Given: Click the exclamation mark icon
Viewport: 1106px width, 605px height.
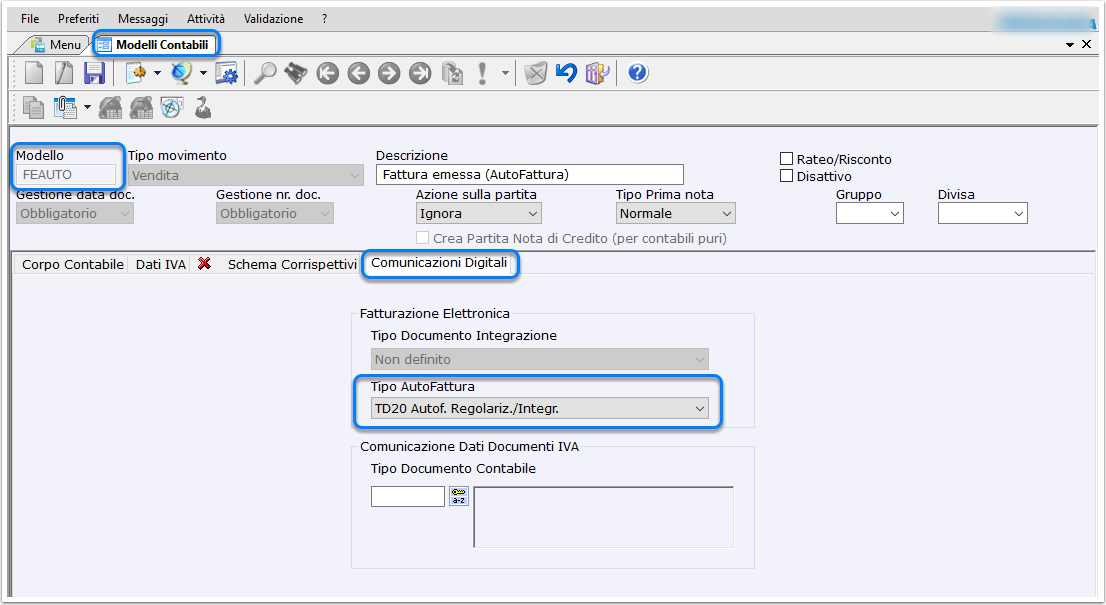Looking at the screenshot, I should [482, 73].
